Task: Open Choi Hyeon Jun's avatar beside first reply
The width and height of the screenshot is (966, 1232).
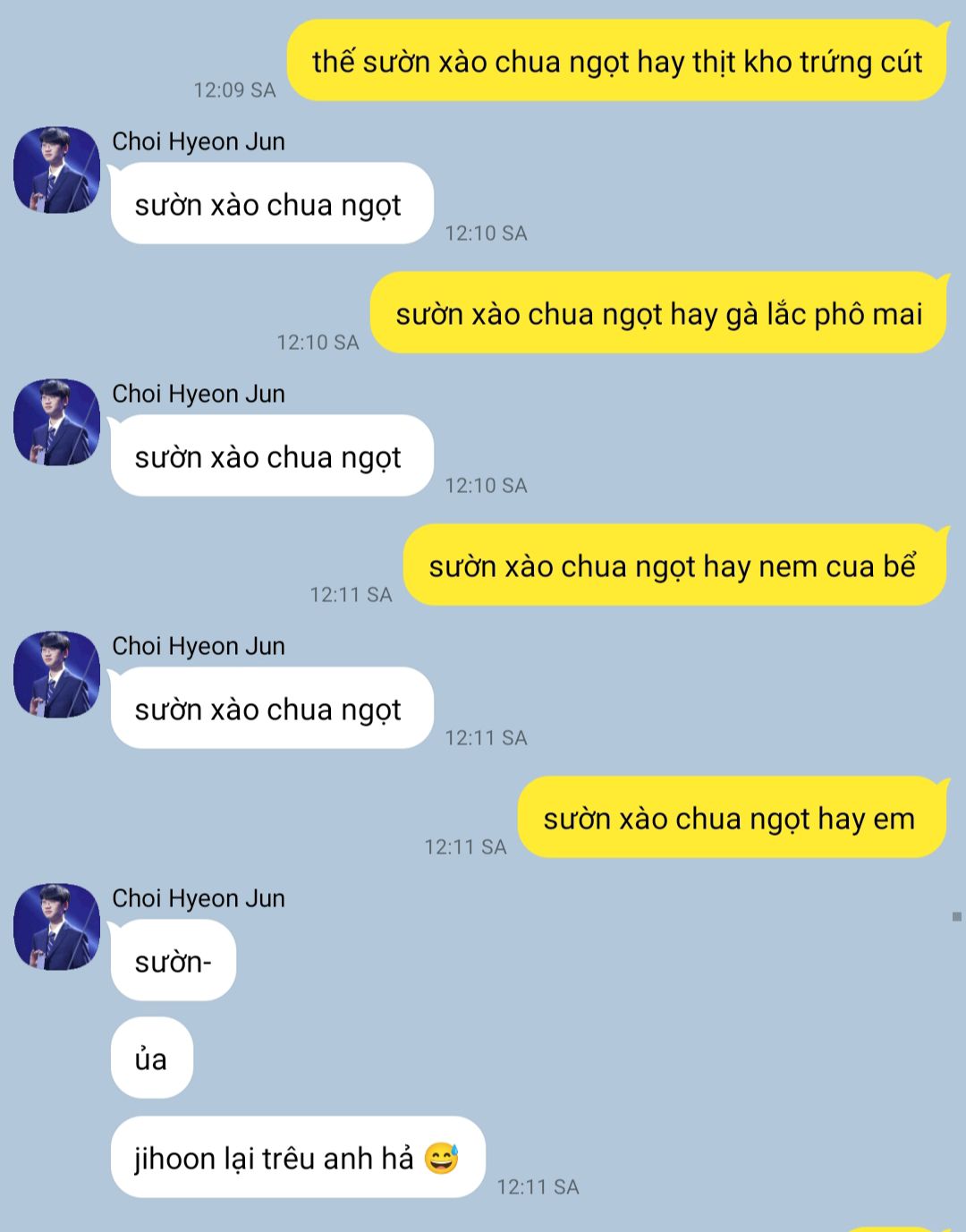Action: [56, 170]
